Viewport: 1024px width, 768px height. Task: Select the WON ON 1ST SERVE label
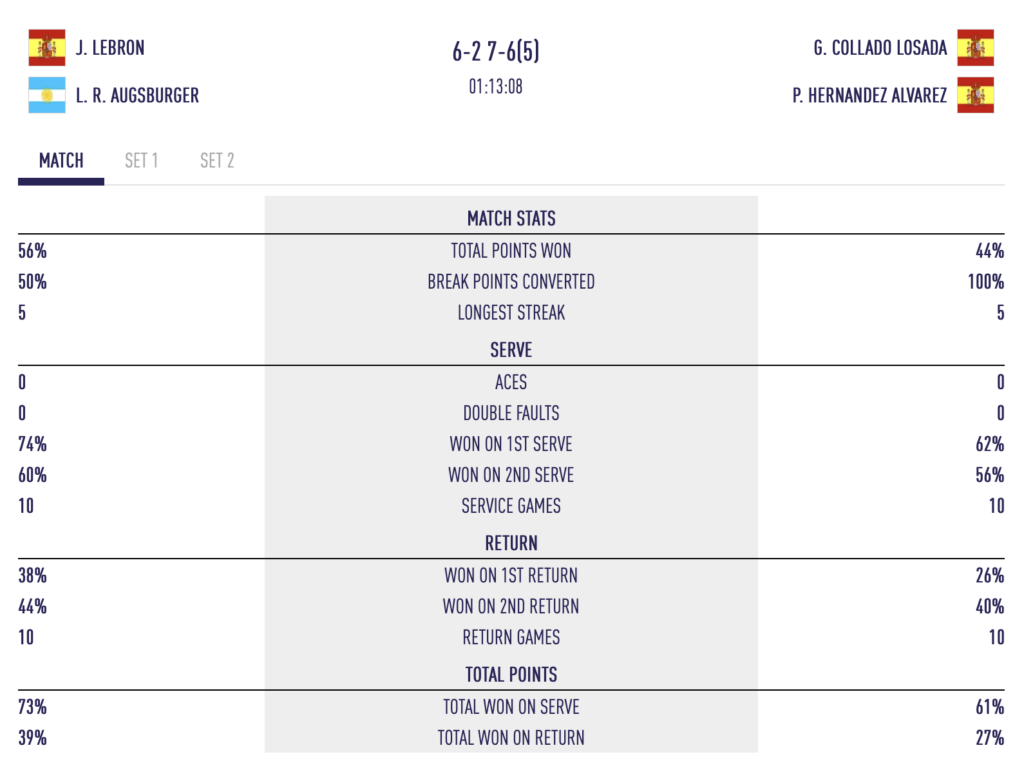point(511,444)
